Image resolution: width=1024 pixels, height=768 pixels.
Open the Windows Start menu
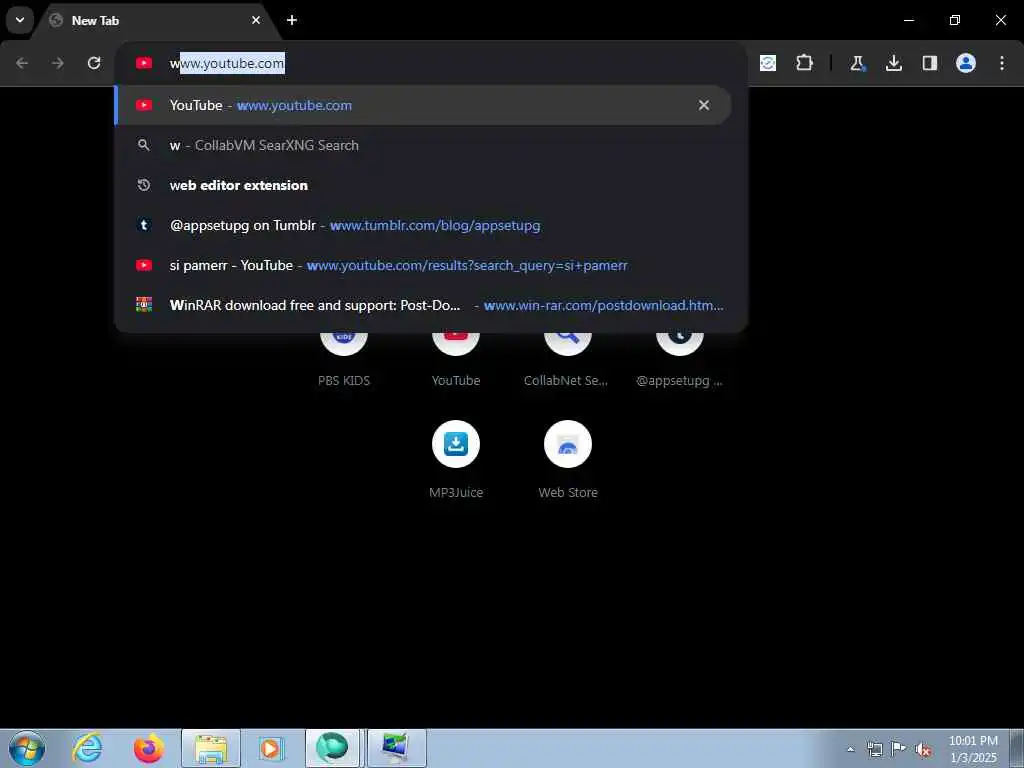click(x=27, y=748)
